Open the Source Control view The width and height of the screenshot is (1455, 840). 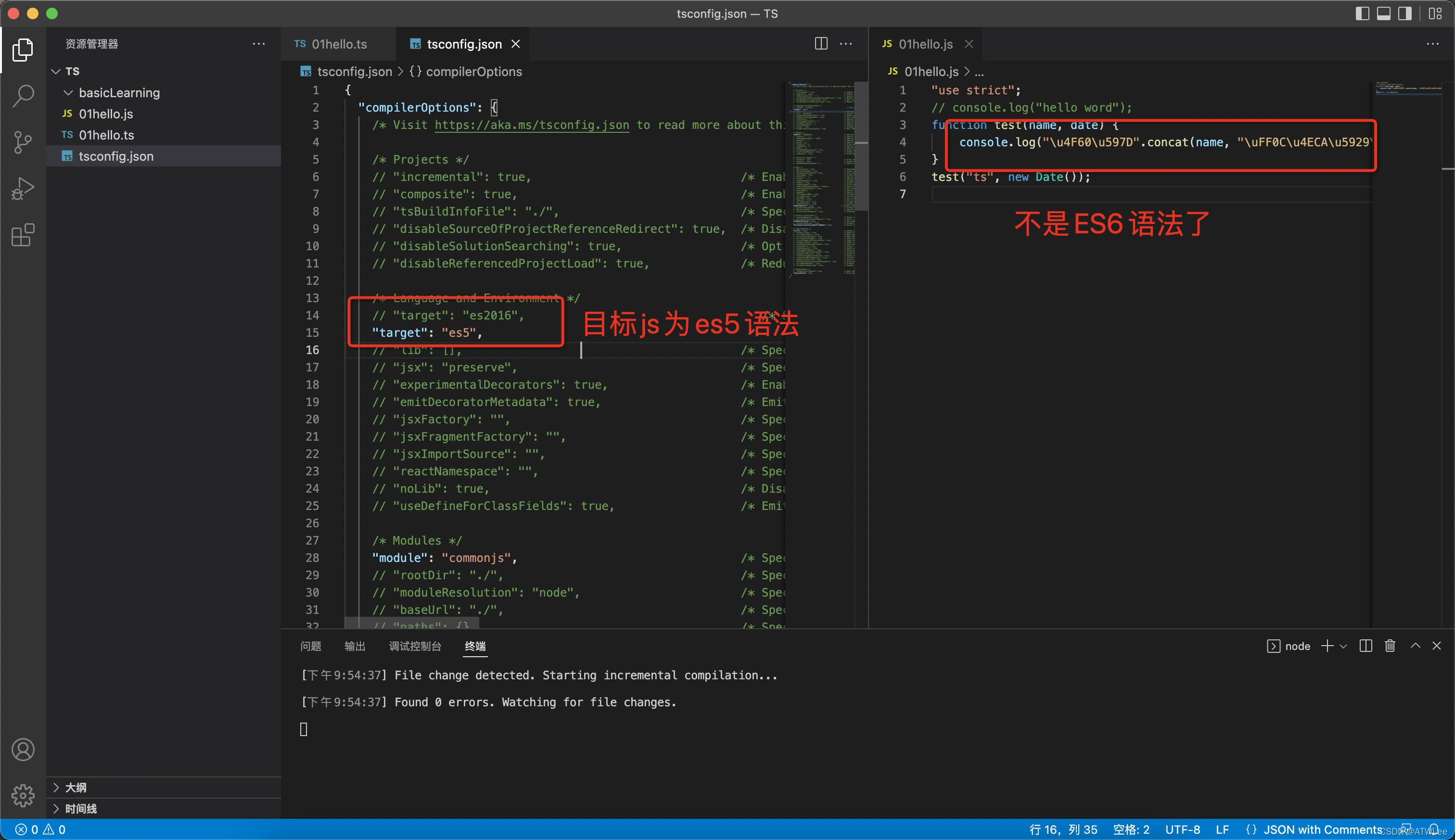point(23,142)
